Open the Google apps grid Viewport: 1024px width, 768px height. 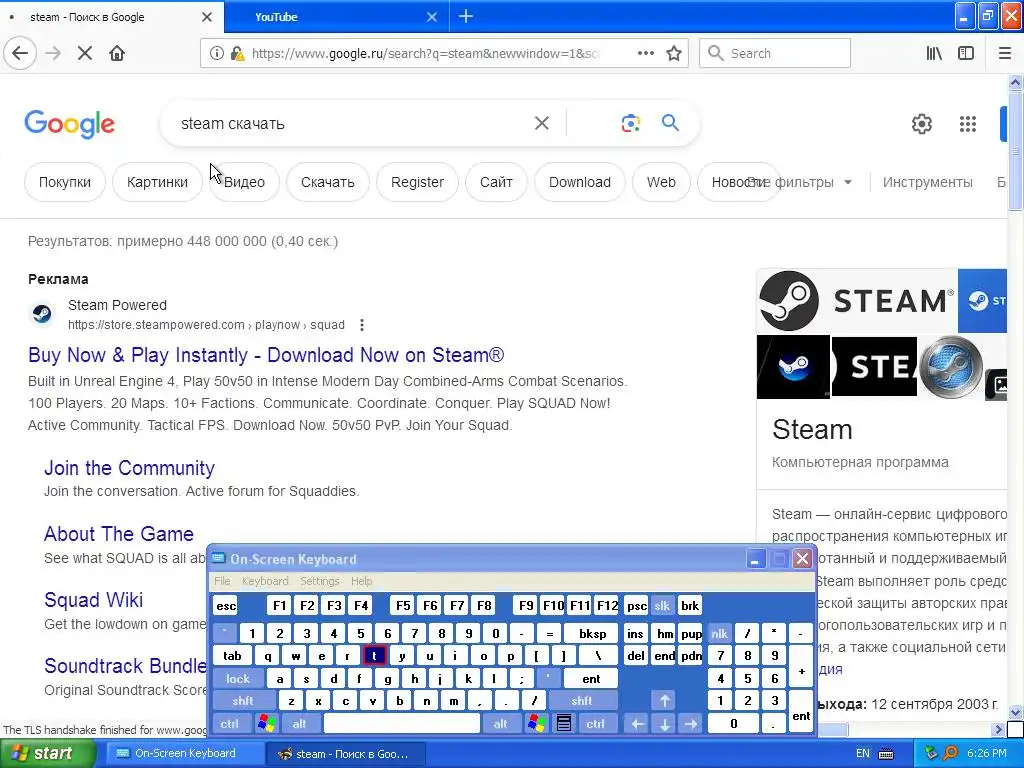pos(968,123)
